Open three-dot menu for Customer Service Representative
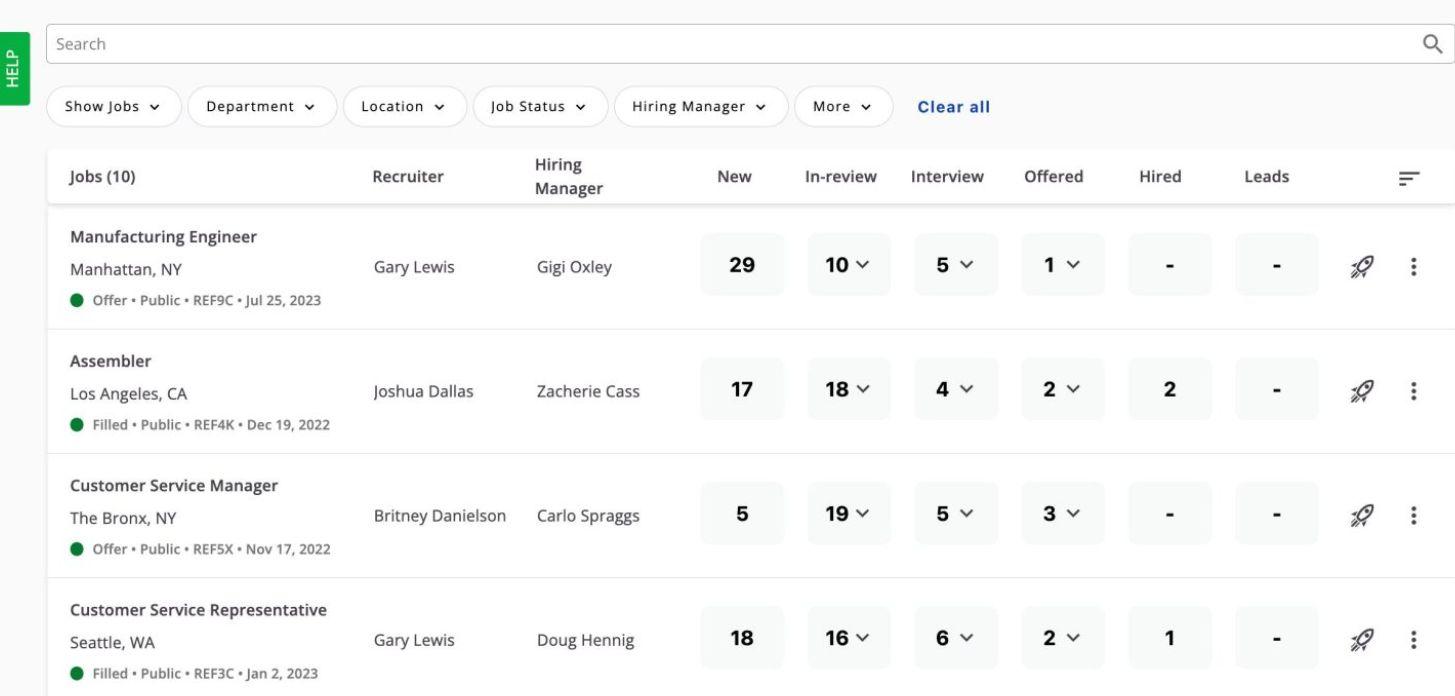Viewport: 1455px width, 696px height. click(1413, 639)
